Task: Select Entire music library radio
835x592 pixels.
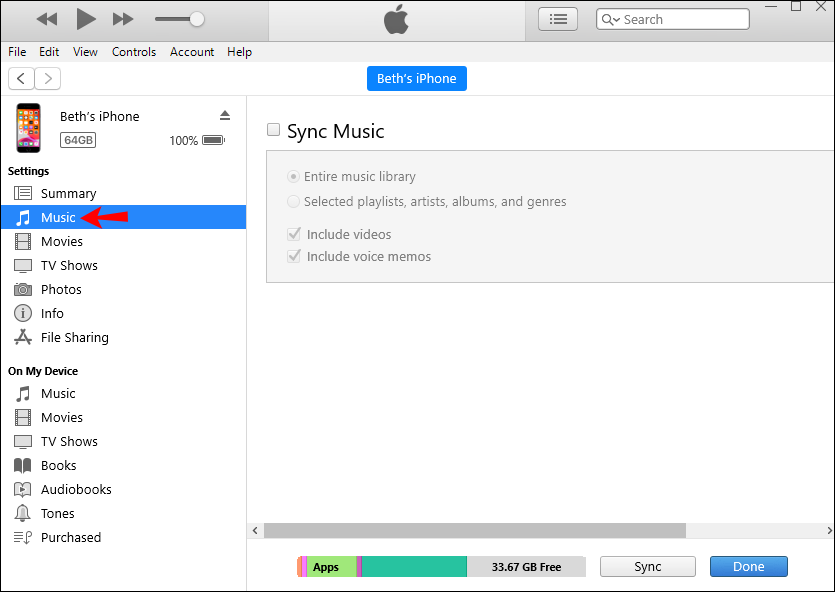Action: 293,176
